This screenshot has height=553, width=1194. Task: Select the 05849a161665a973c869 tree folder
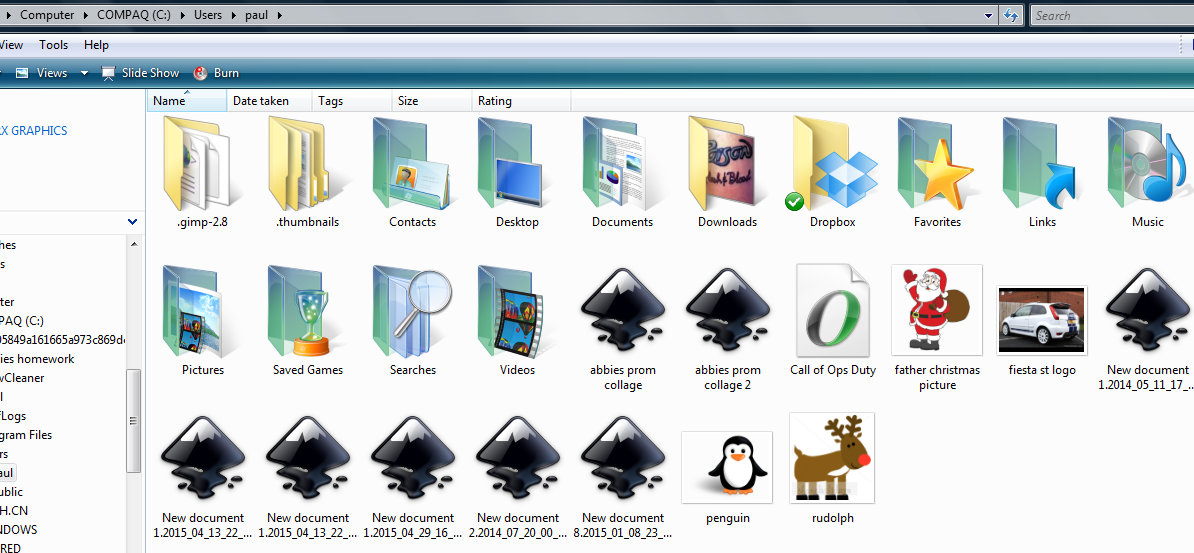click(62, 340)
